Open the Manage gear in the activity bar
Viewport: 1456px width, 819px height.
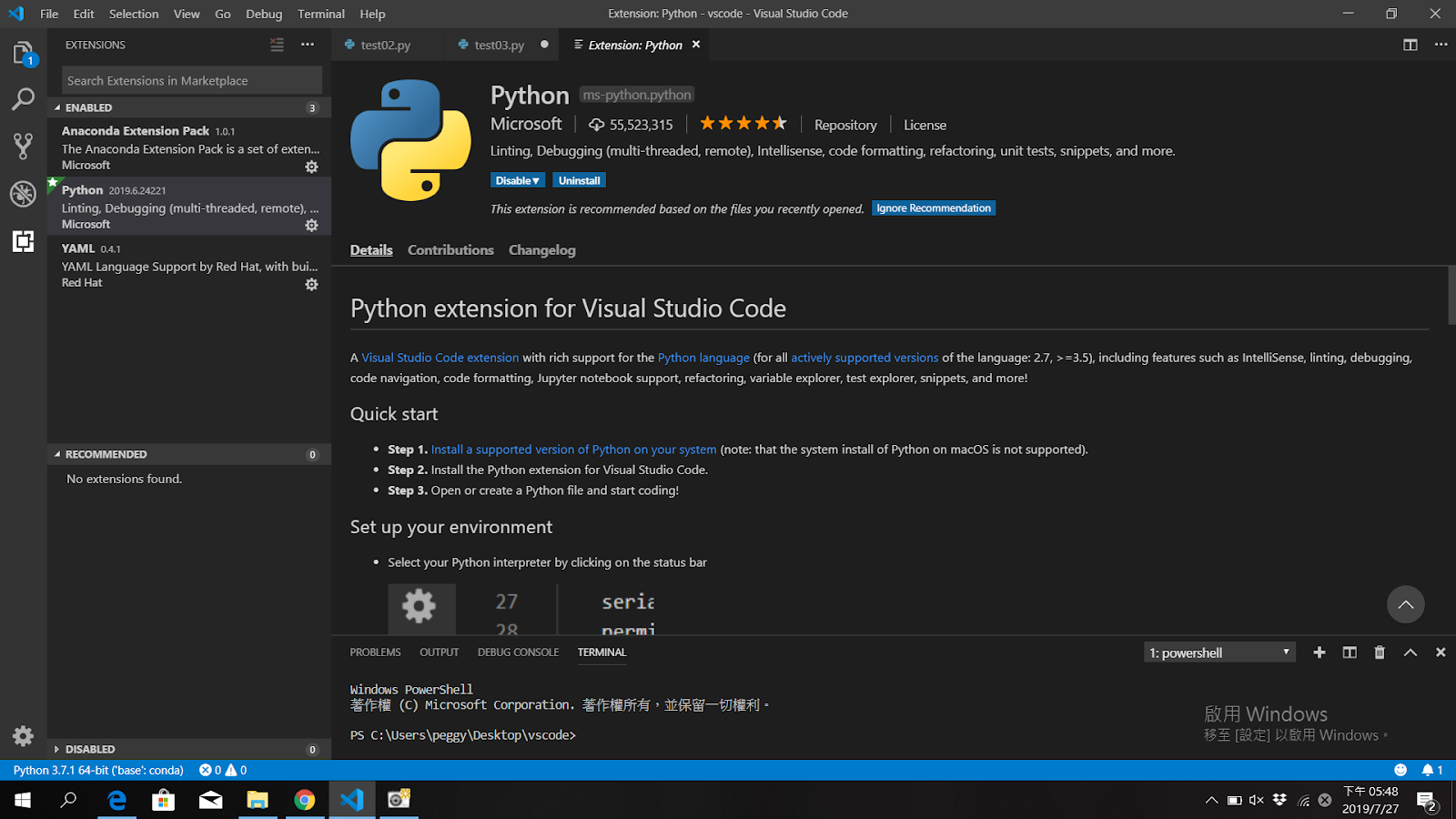(x=23, y=735)
